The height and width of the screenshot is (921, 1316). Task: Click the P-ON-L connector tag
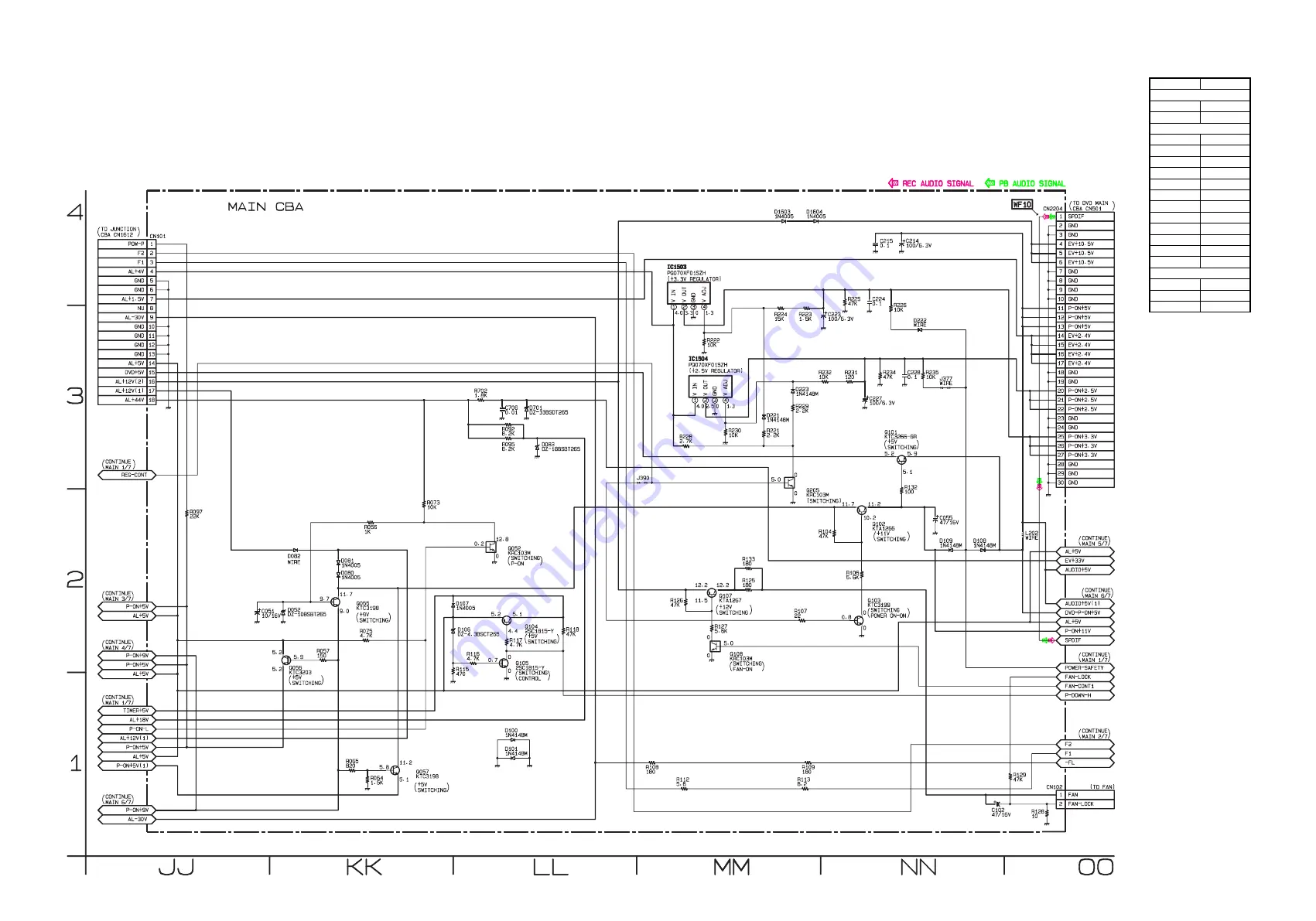127,729
